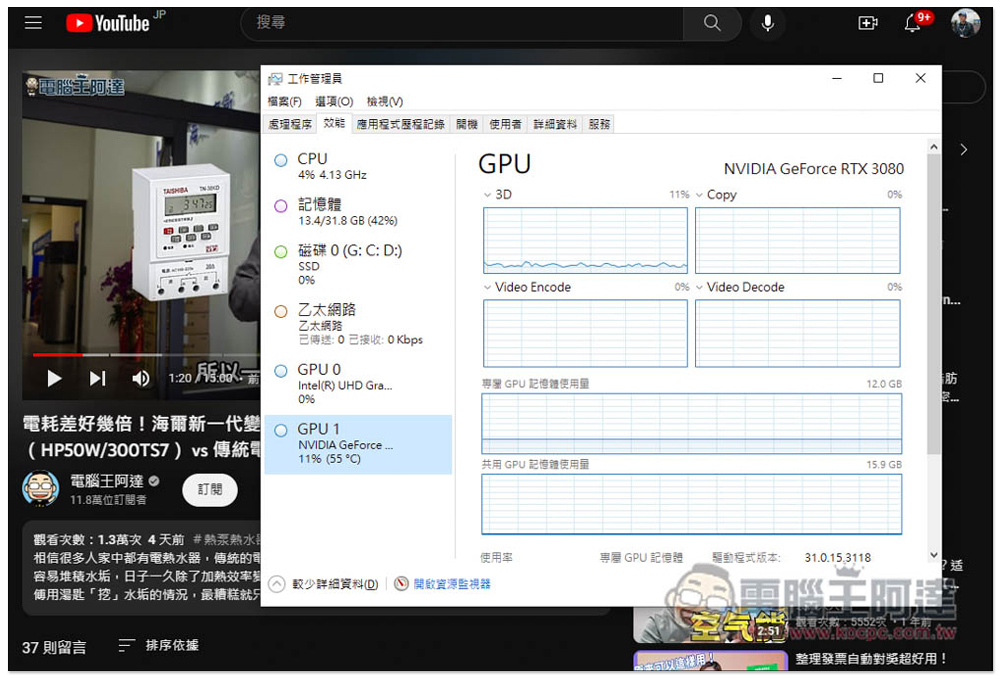Click the search magnifier button
This screenshot has height=679, width=1000.
coord(712,23)
